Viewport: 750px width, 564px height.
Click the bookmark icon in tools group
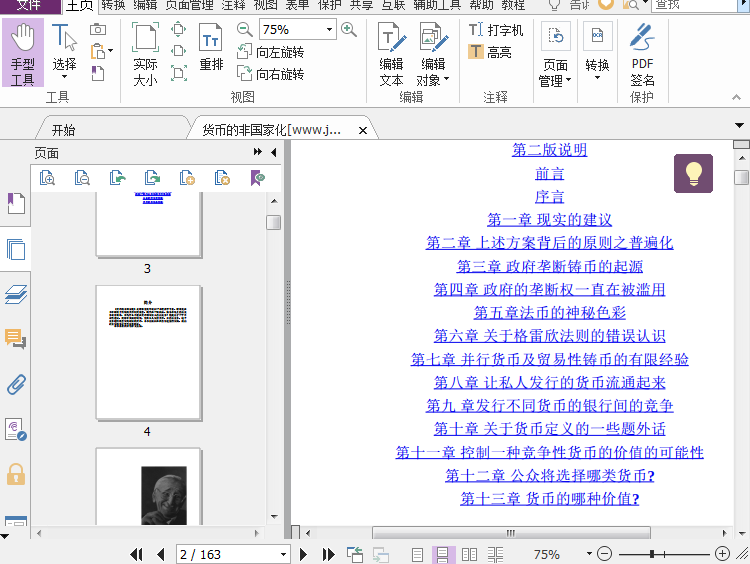click(x=98, y=73)
